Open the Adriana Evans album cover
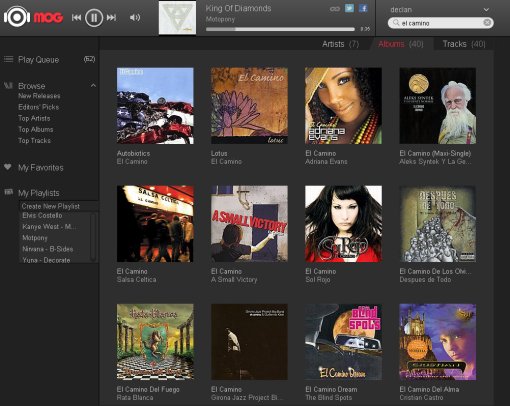 click(x=343, y=106)
